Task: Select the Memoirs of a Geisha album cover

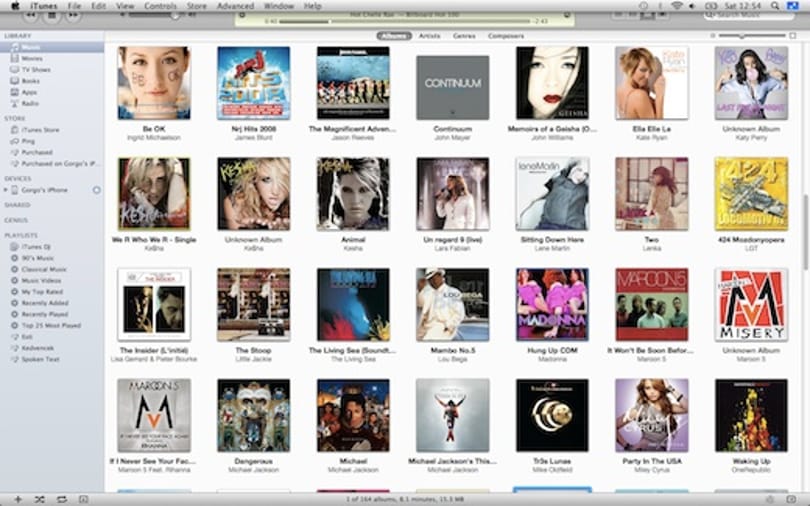Action: tap(552, 83)
